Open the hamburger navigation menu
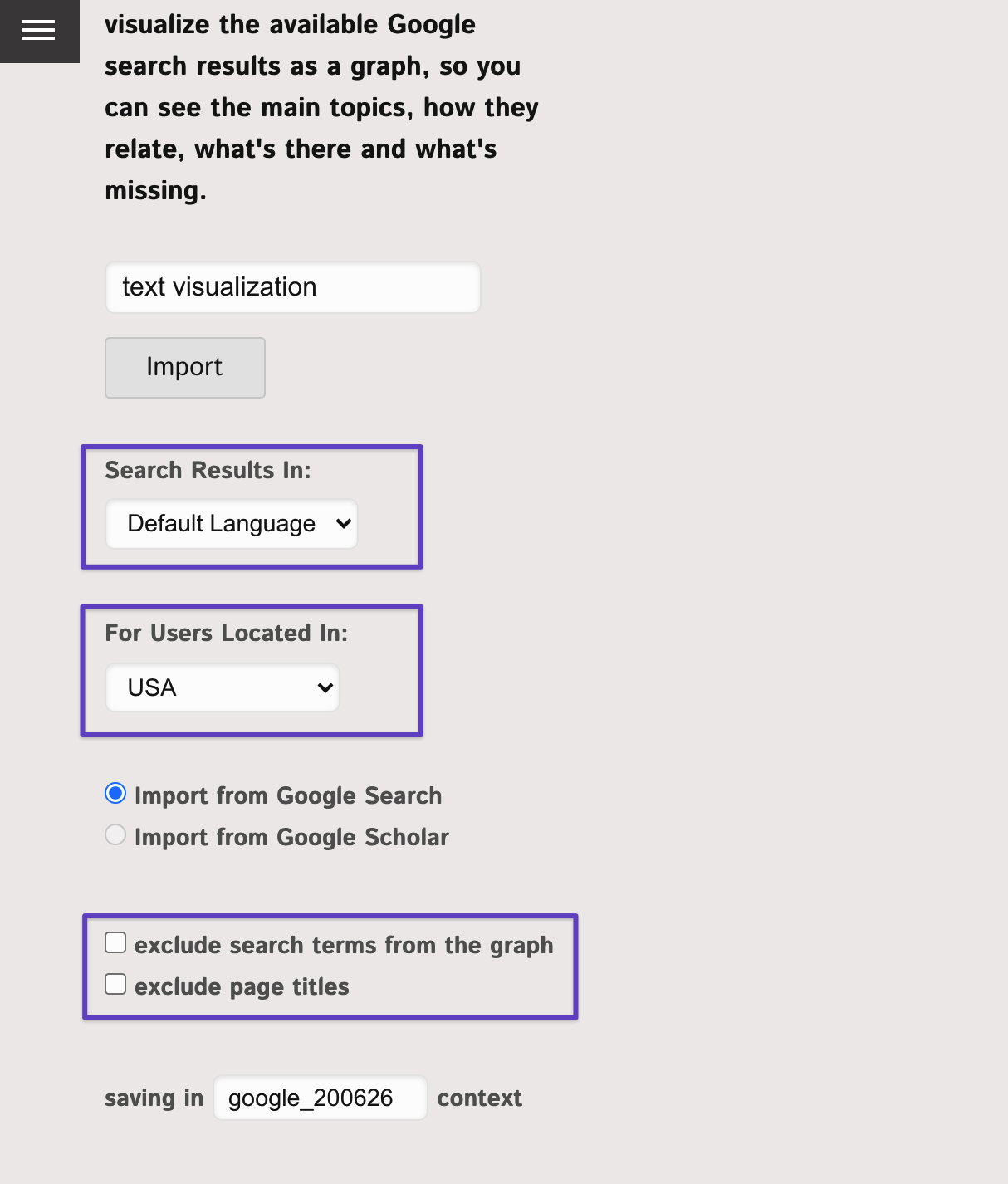 (39, 31)
